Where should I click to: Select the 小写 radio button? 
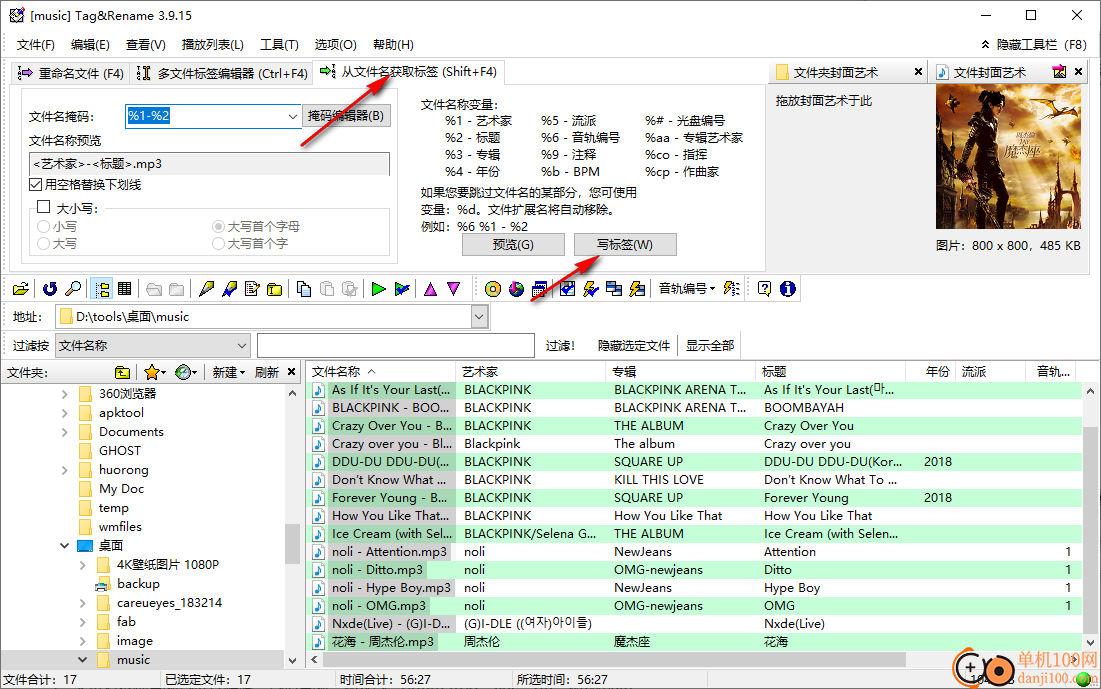tap(44, 226)
